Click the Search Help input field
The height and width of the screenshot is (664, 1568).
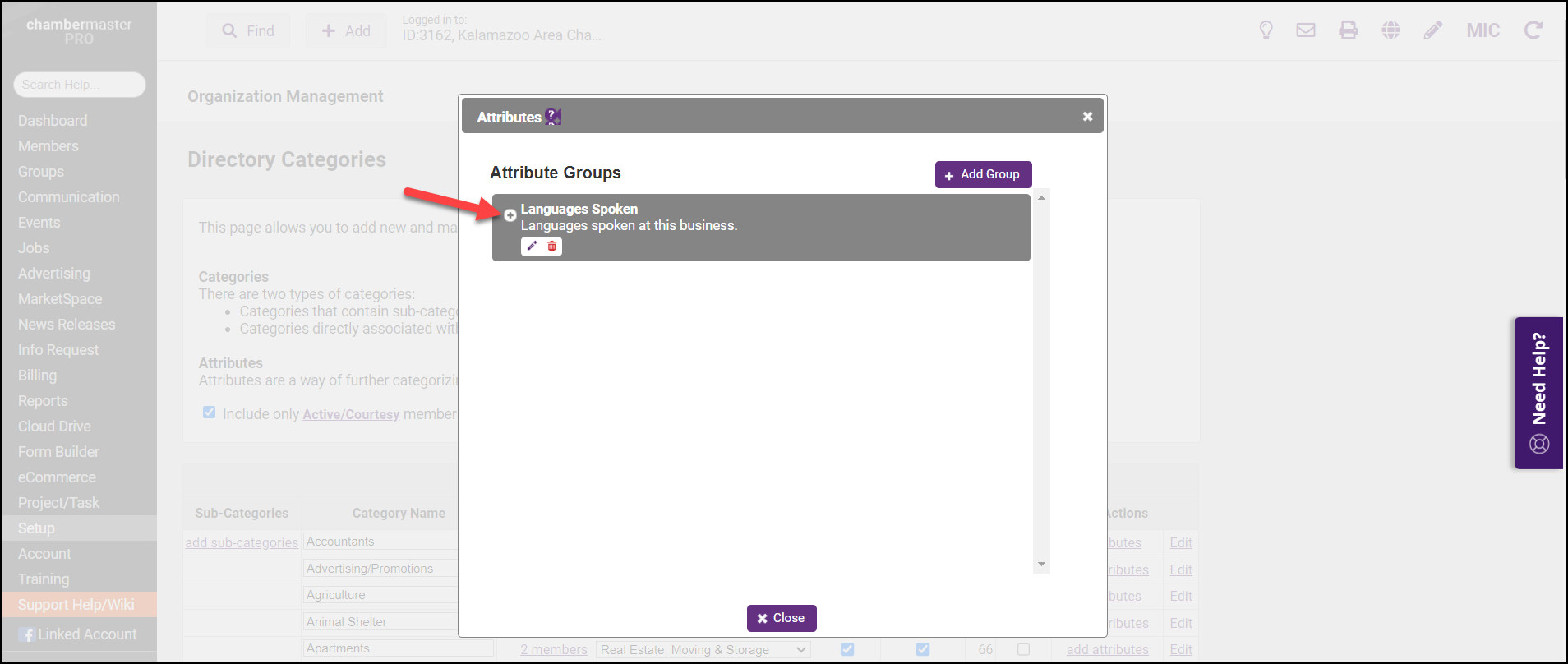click(x=80, y=85)
